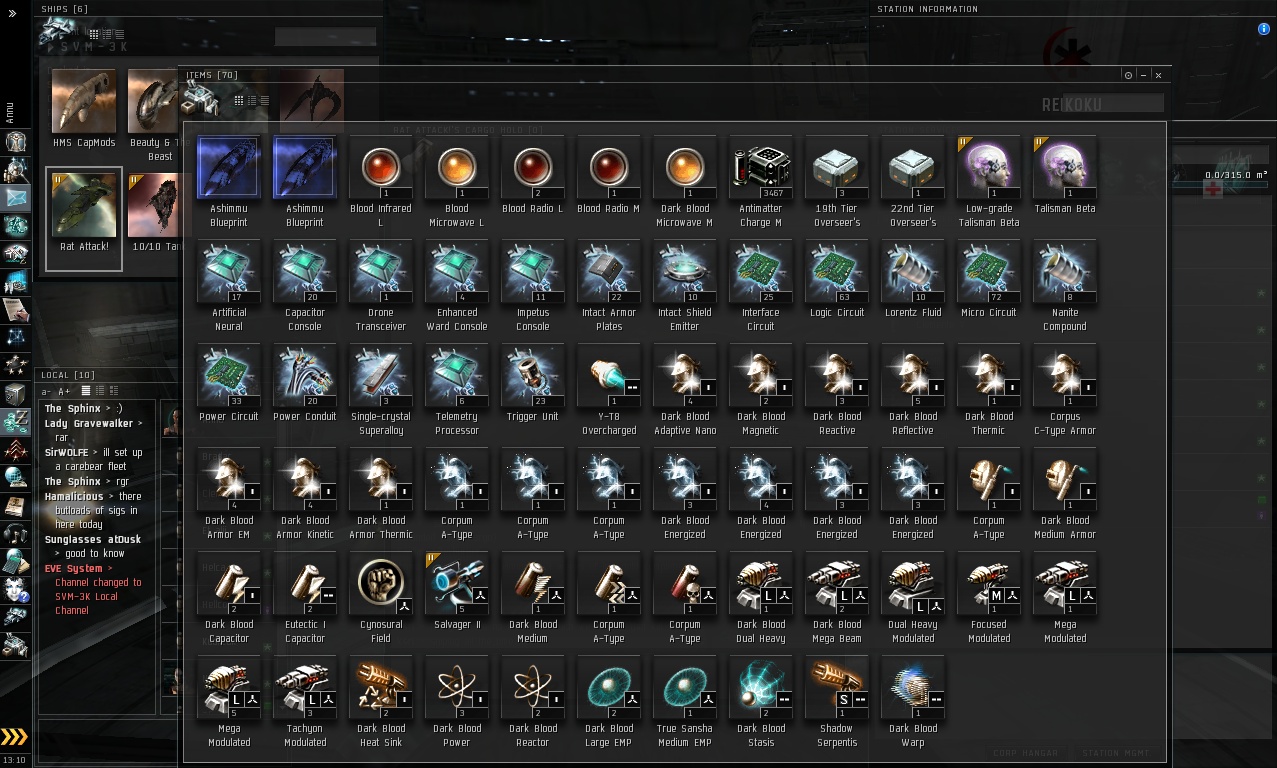Click SirWOLFE's name in Local chat
This screenshot has width=1277, height=768.
(x=66, y=452)
